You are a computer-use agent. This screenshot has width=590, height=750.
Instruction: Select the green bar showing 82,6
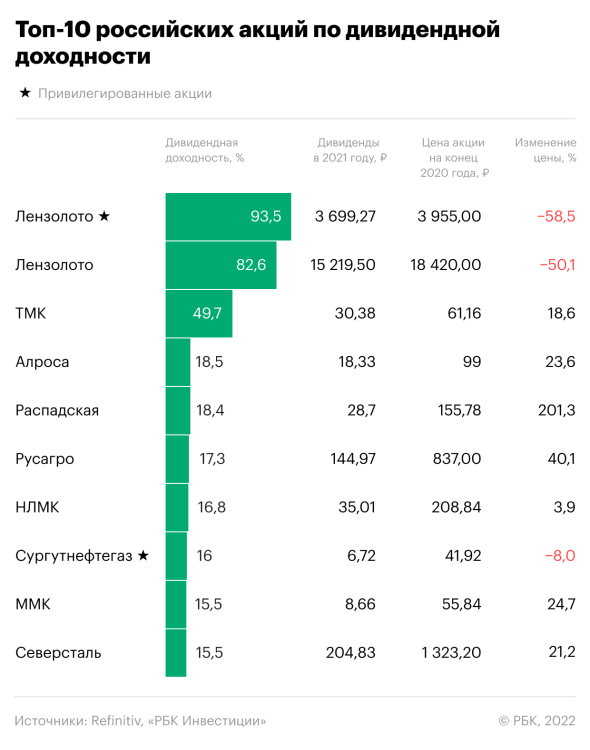pos(221,265)
